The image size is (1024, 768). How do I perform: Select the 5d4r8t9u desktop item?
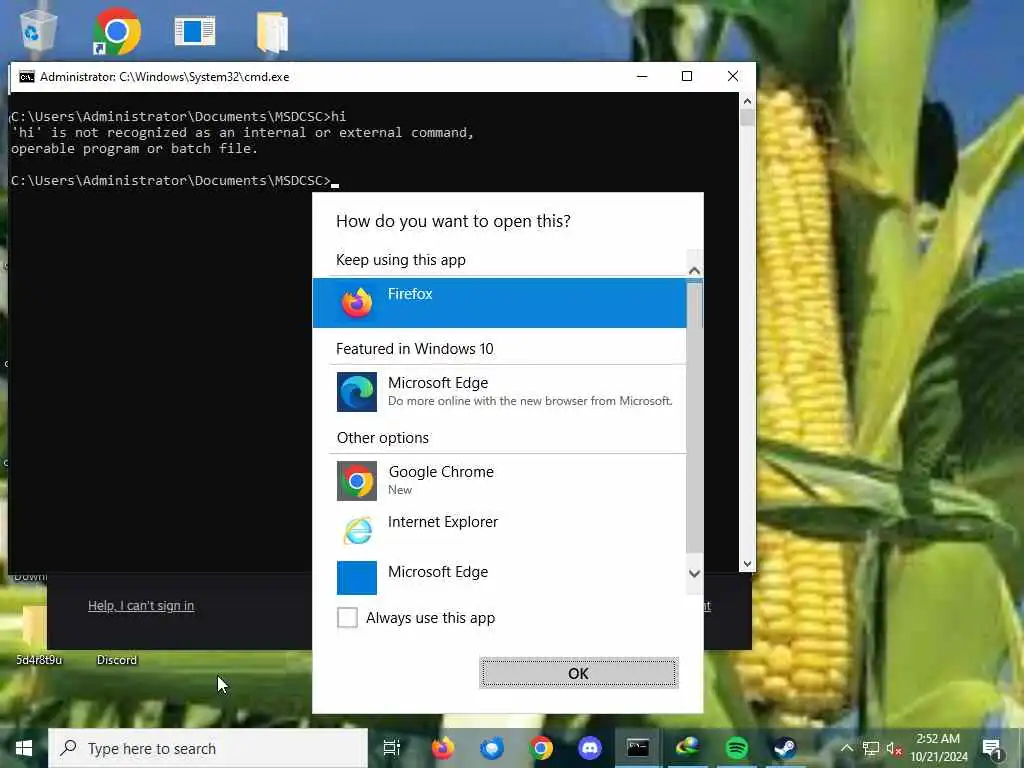coord(39,660)
